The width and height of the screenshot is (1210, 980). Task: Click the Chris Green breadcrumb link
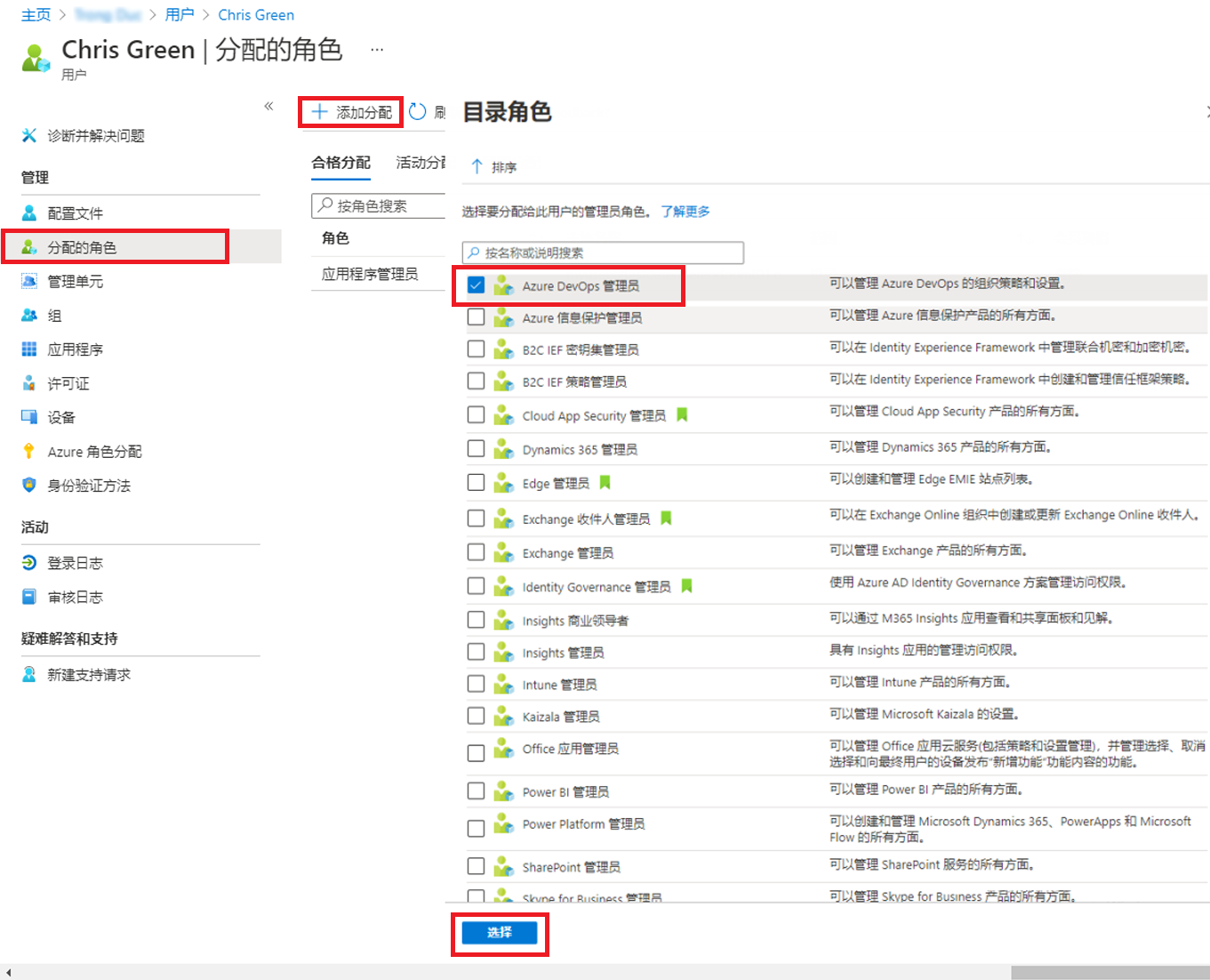[256, 15]
